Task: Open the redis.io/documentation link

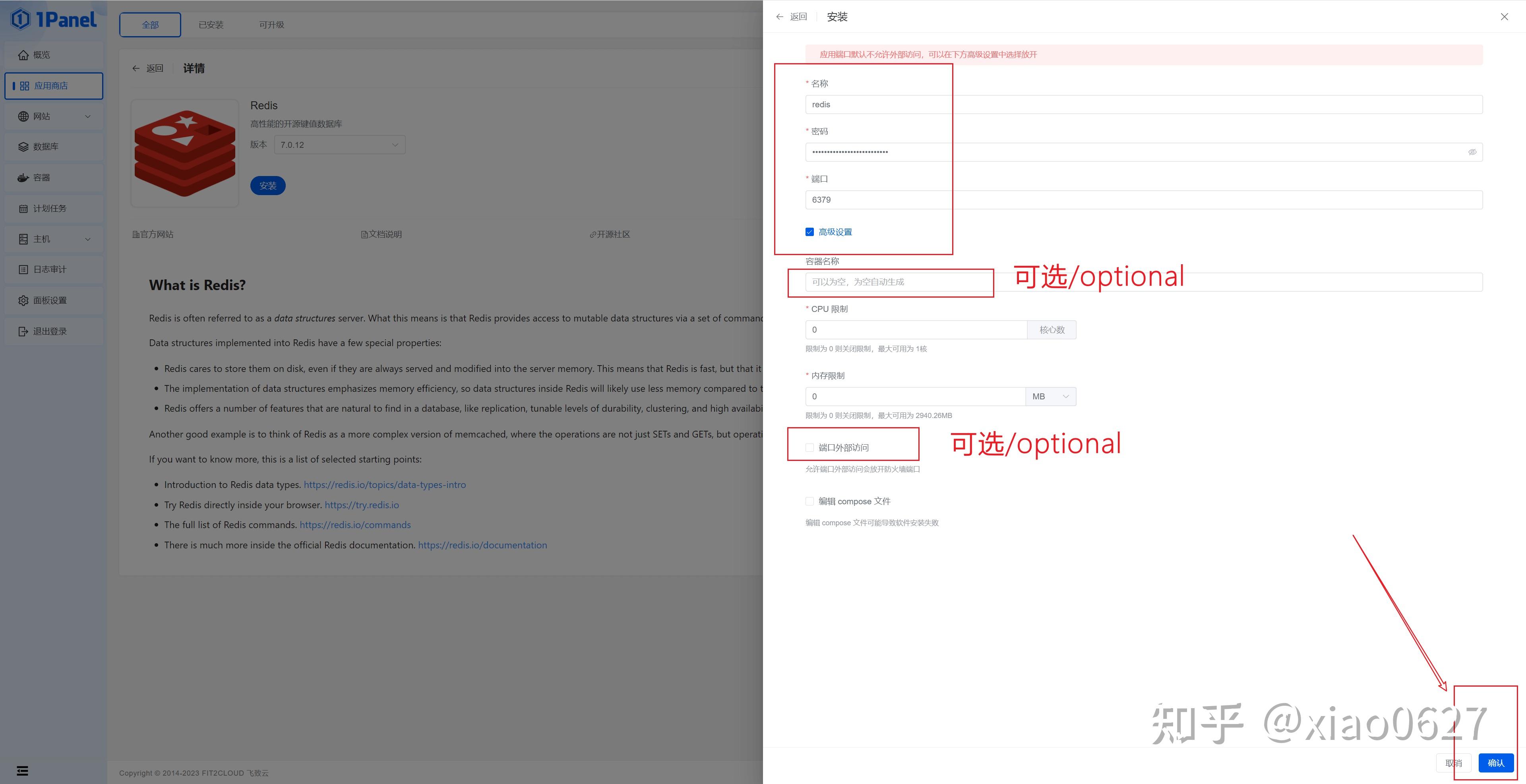Action: point(482,545)
